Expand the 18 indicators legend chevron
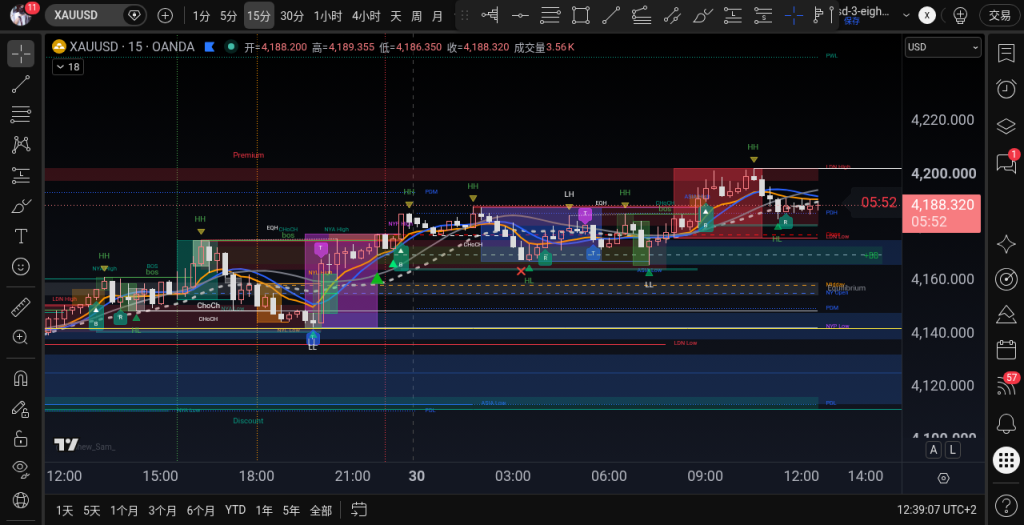This screenshot has width=1024, height=525. (67, 67)
